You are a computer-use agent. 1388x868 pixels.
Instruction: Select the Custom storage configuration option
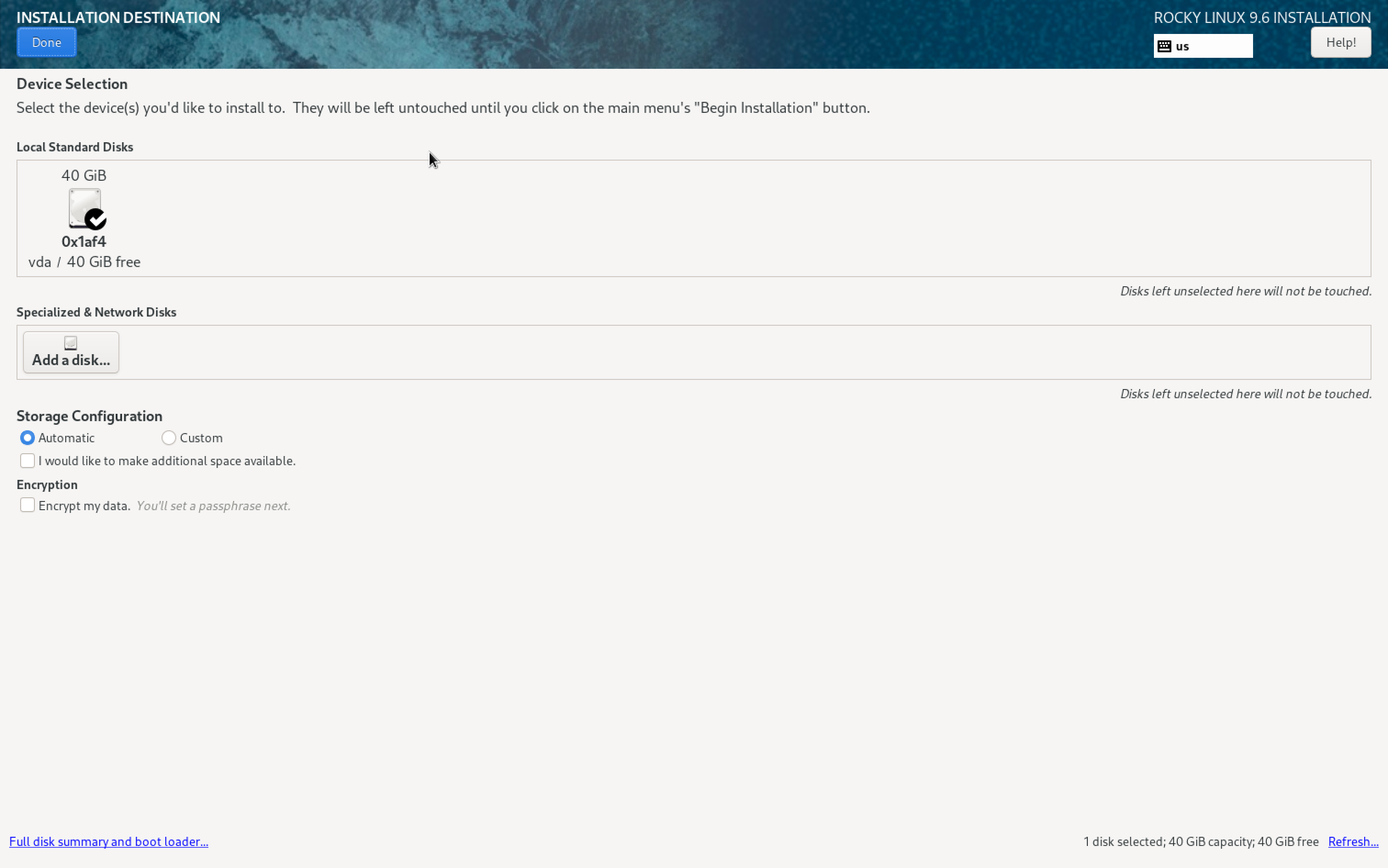(x=168, y=438)
